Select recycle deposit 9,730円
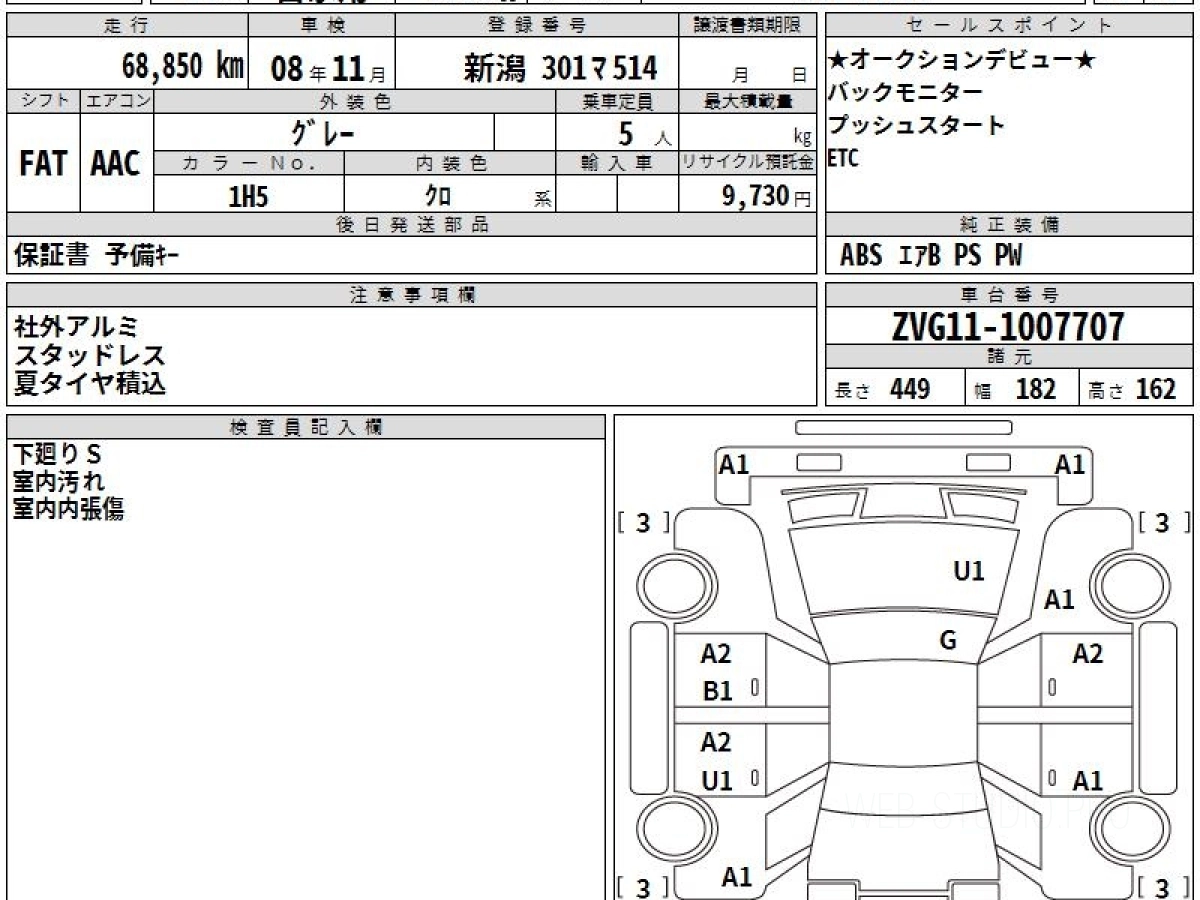 point(766,196)
